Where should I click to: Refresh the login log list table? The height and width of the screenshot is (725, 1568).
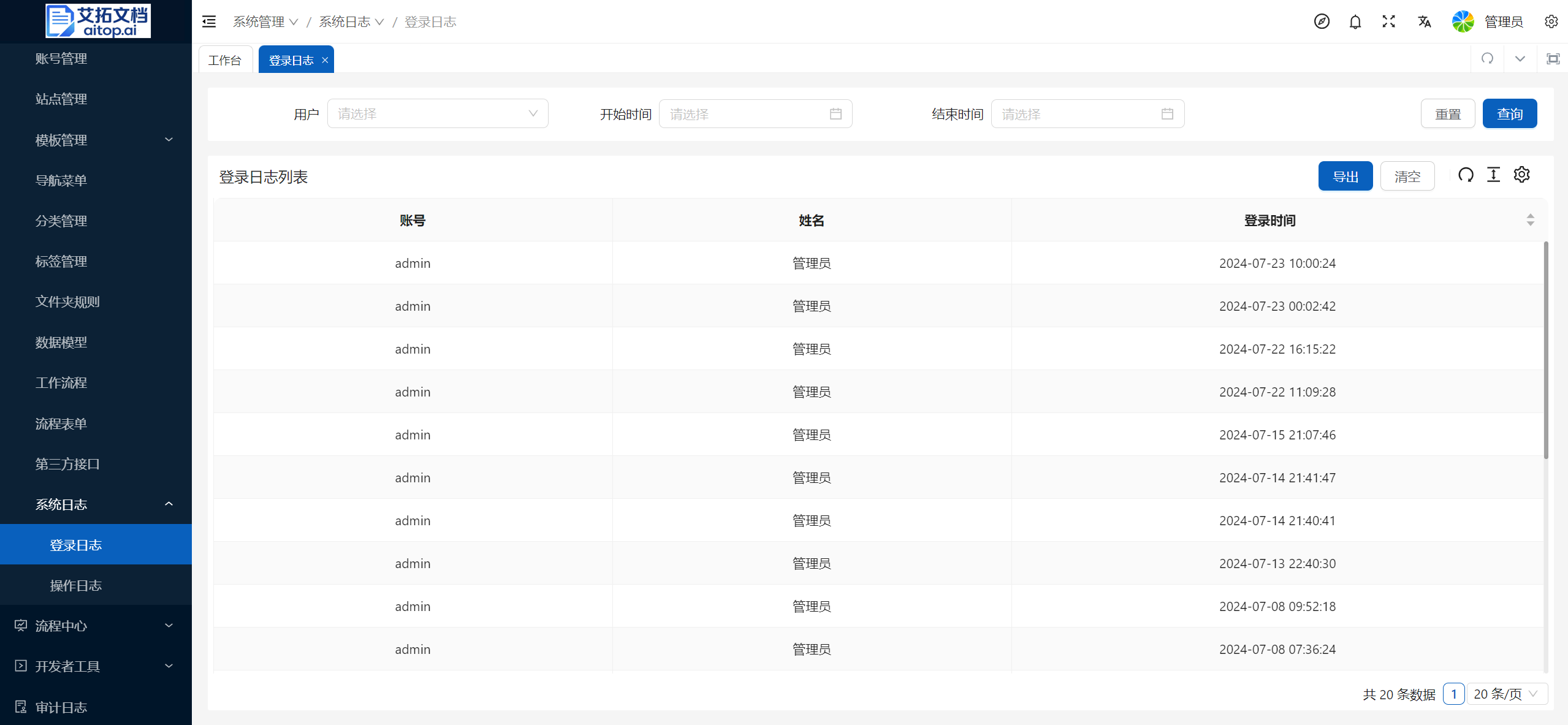click(1466, 175)
